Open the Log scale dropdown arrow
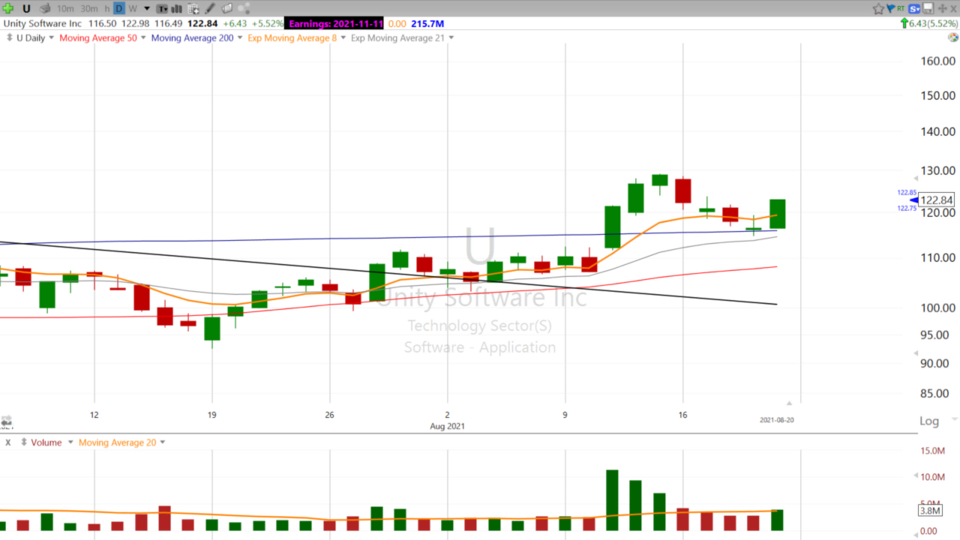 954,420
